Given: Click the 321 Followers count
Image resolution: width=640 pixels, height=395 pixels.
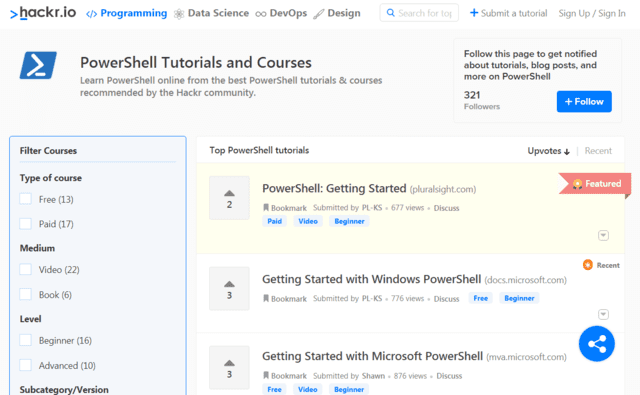Looking at the screenshot, I should (482, 100).
